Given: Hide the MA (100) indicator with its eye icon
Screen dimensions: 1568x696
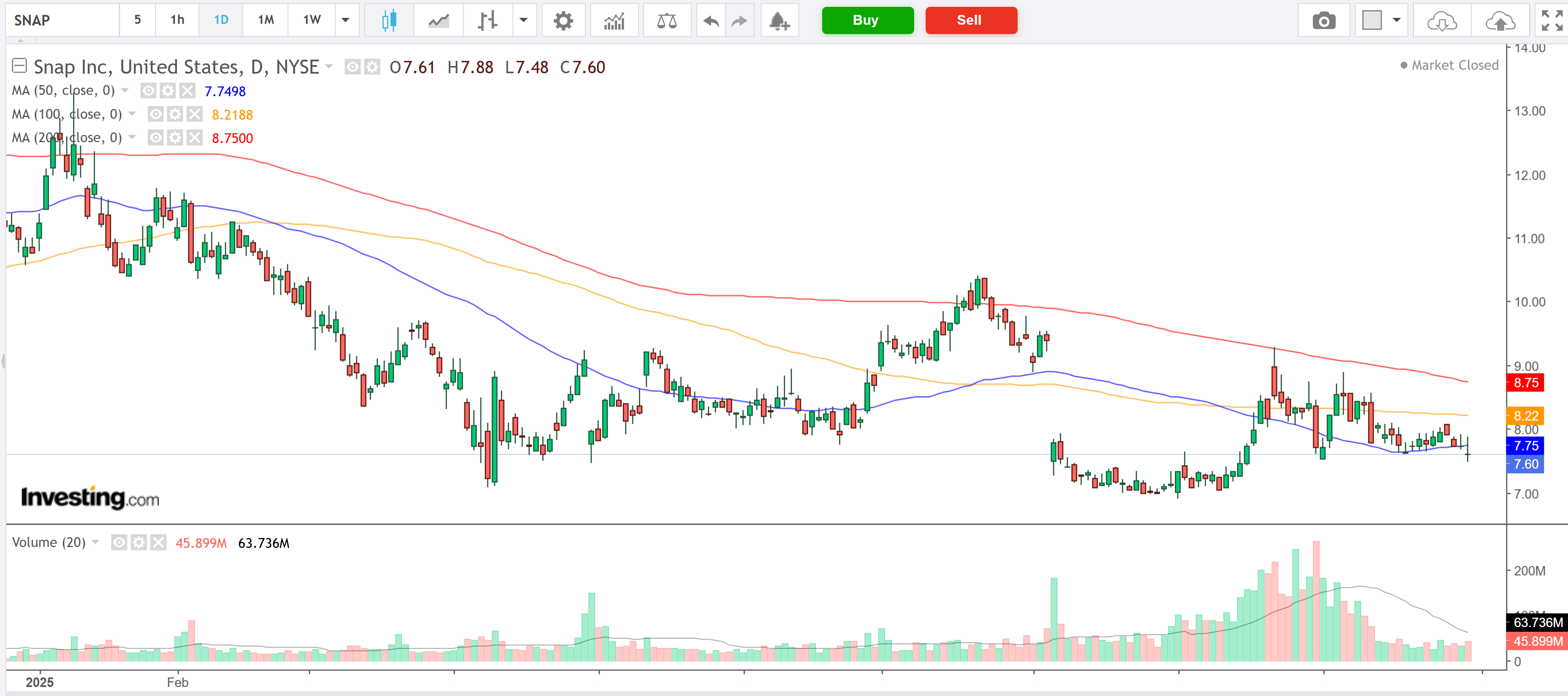Looking at the screenshot, I should [x=155, y=114].
